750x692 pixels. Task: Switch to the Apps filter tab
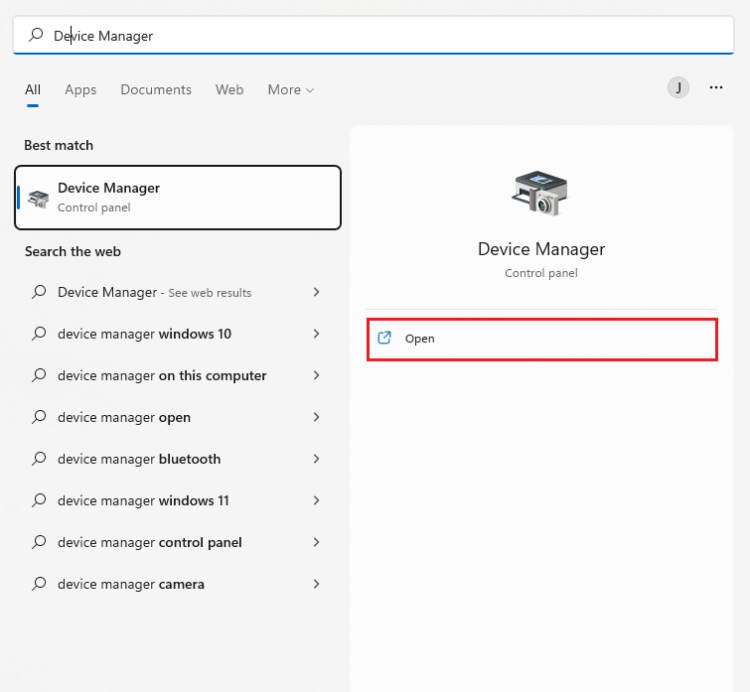tap(80, 90)
